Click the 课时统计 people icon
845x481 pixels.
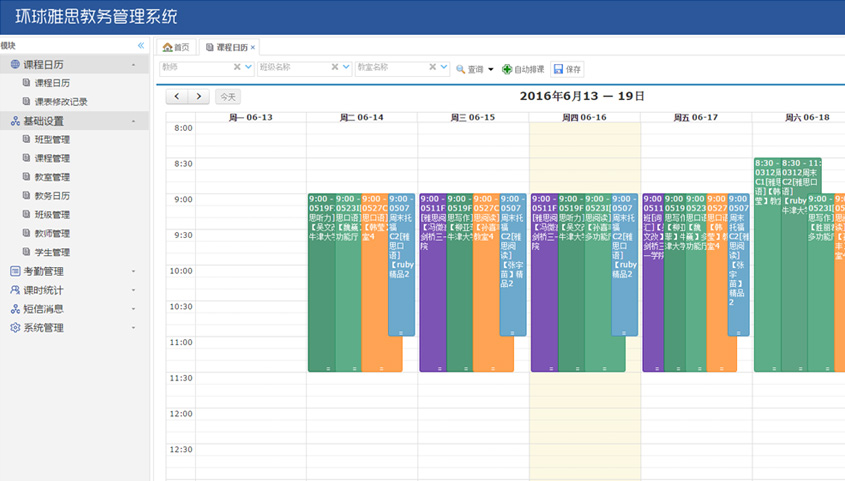coord(15,290)
